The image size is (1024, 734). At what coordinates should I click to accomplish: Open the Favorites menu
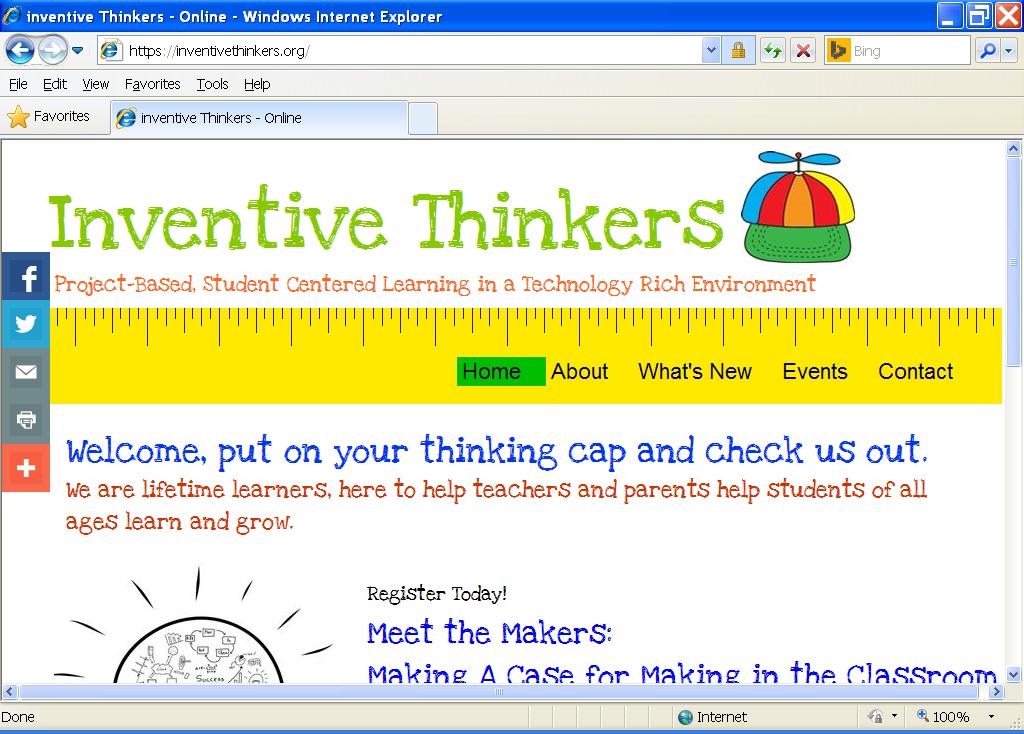click(x=152, y=84)
